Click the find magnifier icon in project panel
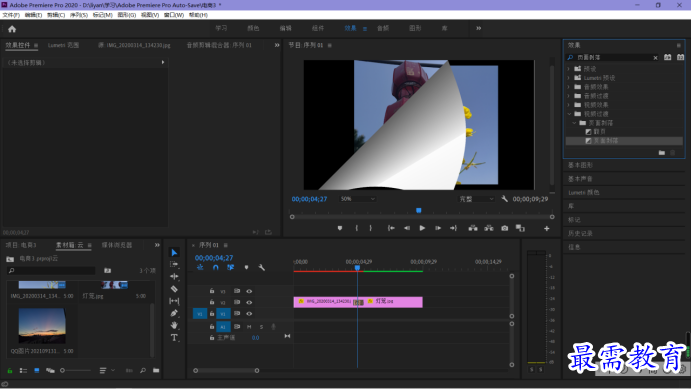Viewport: 692px width, 389px height. pos(143,370)
